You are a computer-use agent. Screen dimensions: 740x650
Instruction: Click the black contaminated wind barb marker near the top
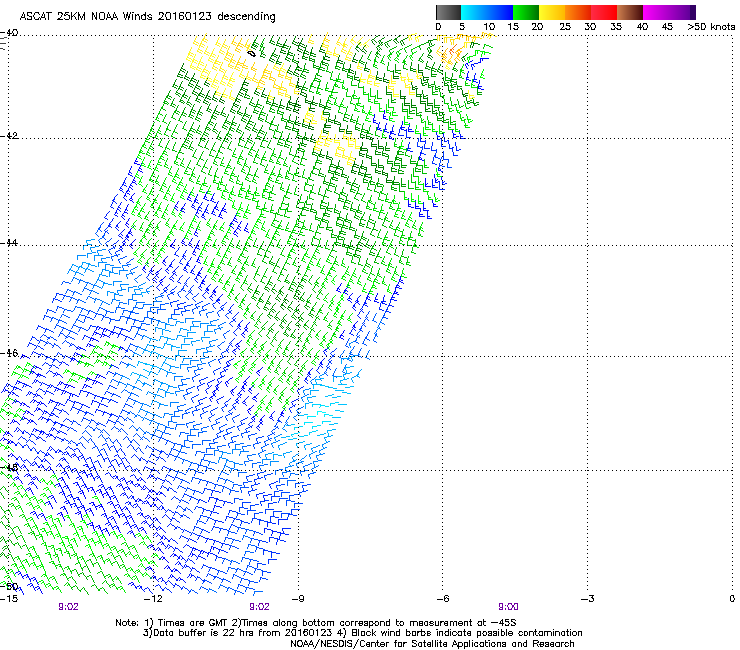click(x=252, y=54)
